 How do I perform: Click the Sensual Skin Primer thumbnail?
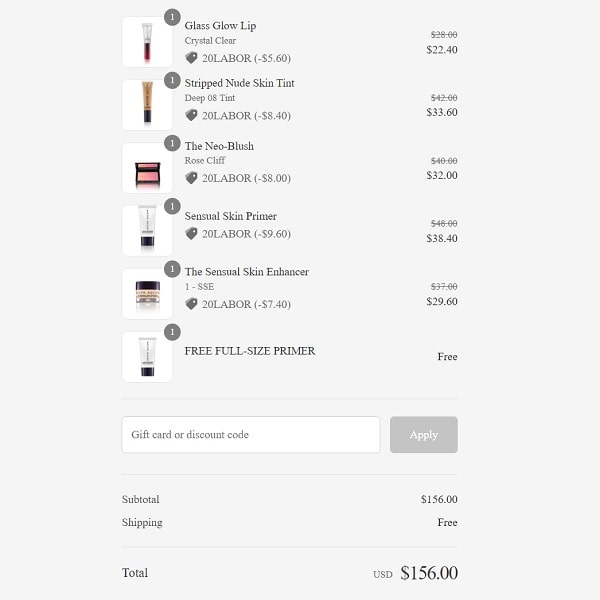click(147, 231)
